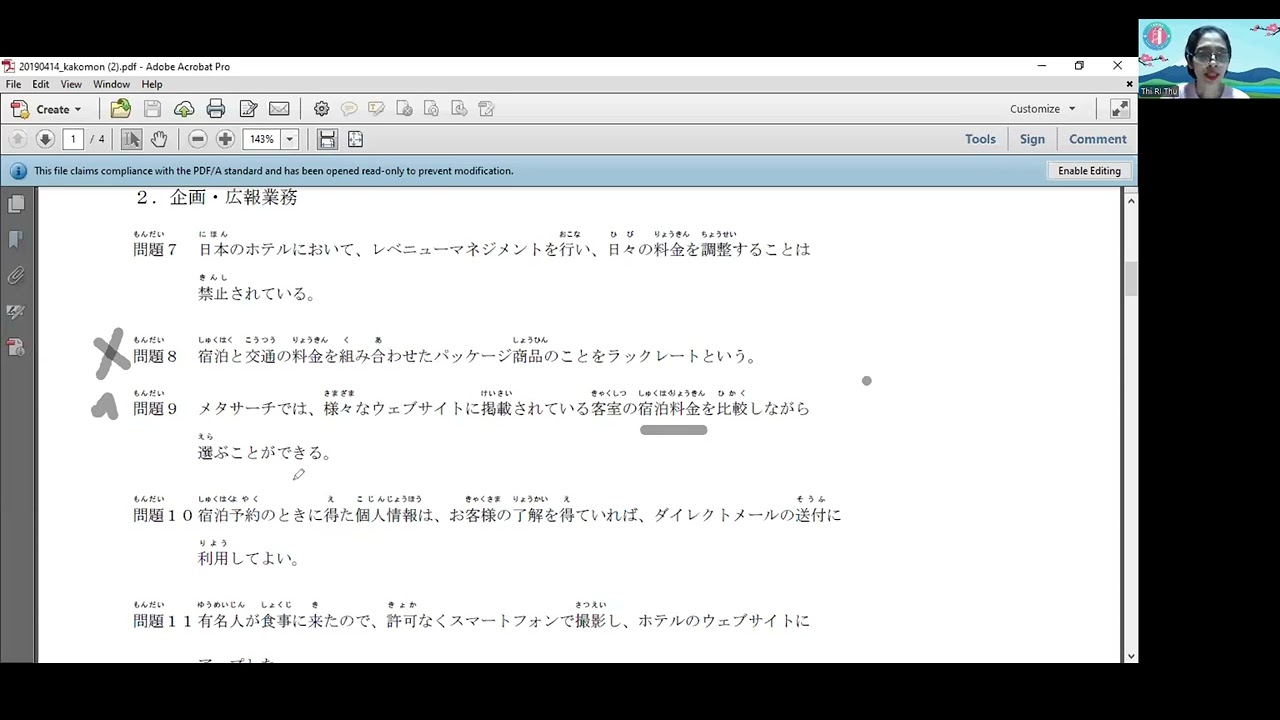1280x720 pixels.
Task: Click the Send file by email envelope icon
Action: (x=279, y=109)
